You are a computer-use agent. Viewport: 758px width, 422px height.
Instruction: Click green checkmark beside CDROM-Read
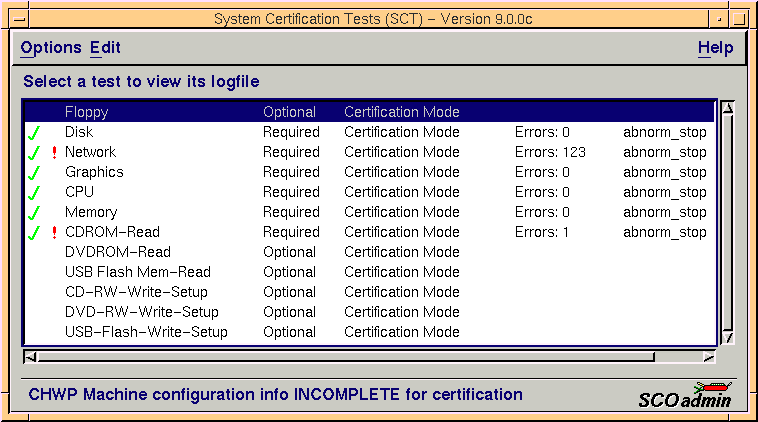tap(34, 233)
